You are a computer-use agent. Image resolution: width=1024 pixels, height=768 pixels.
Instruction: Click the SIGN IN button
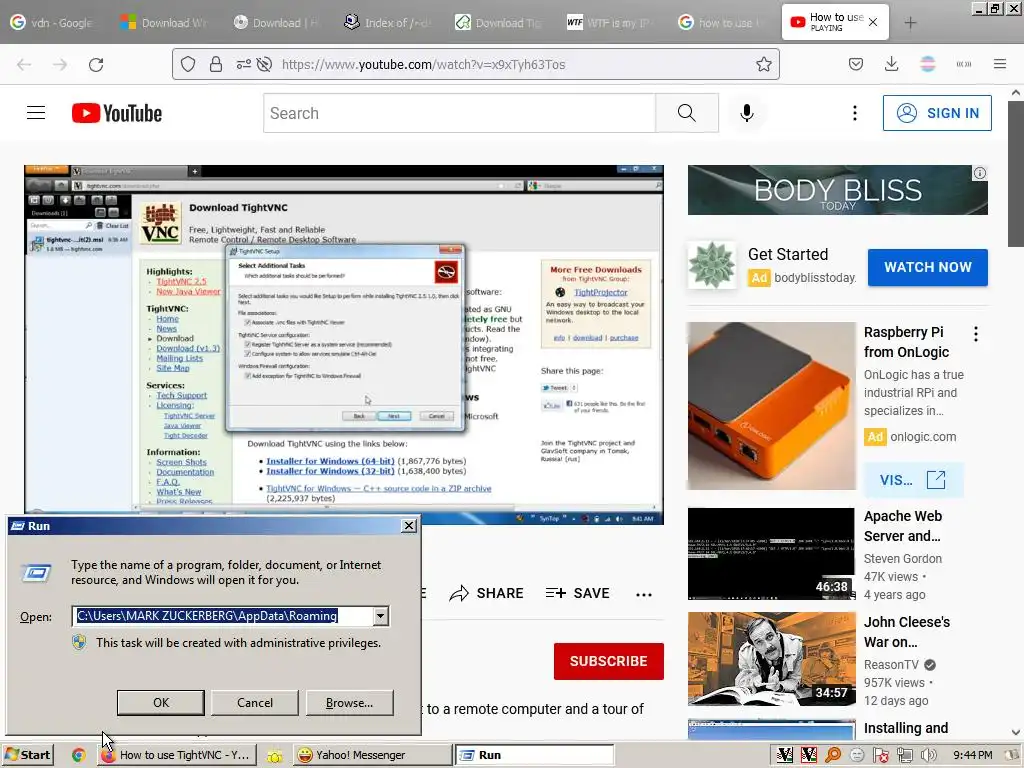937,113
